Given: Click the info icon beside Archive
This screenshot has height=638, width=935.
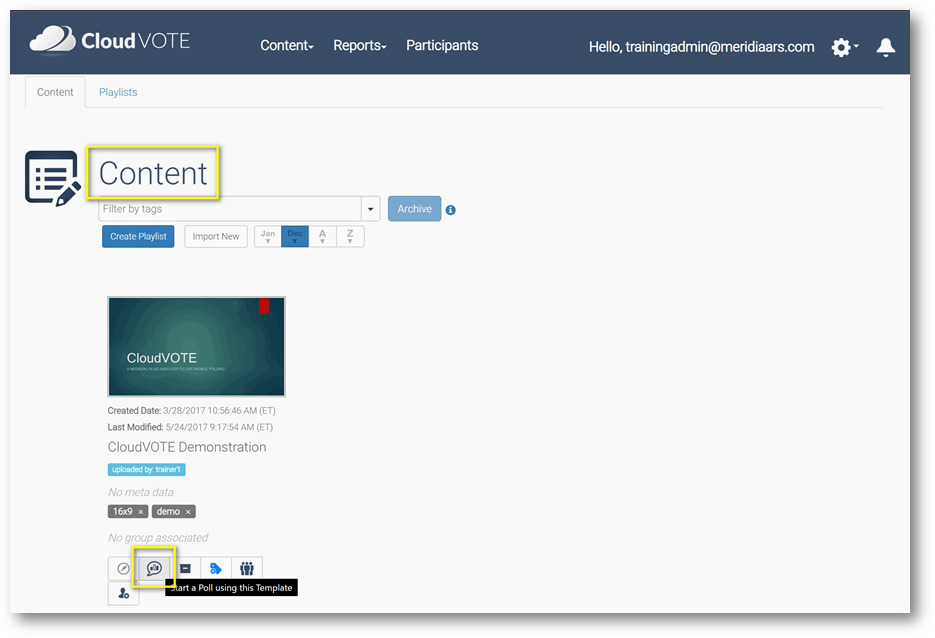Looking at the screenshot, I should [451, 210].
